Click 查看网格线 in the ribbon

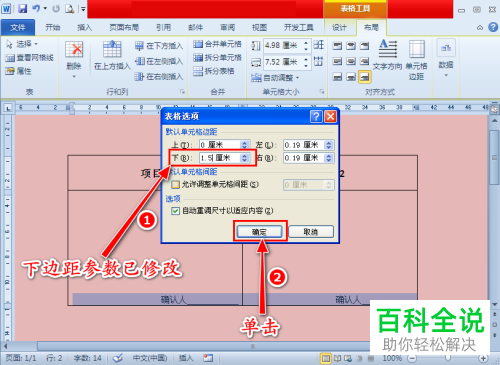click(x=29, y=58)
